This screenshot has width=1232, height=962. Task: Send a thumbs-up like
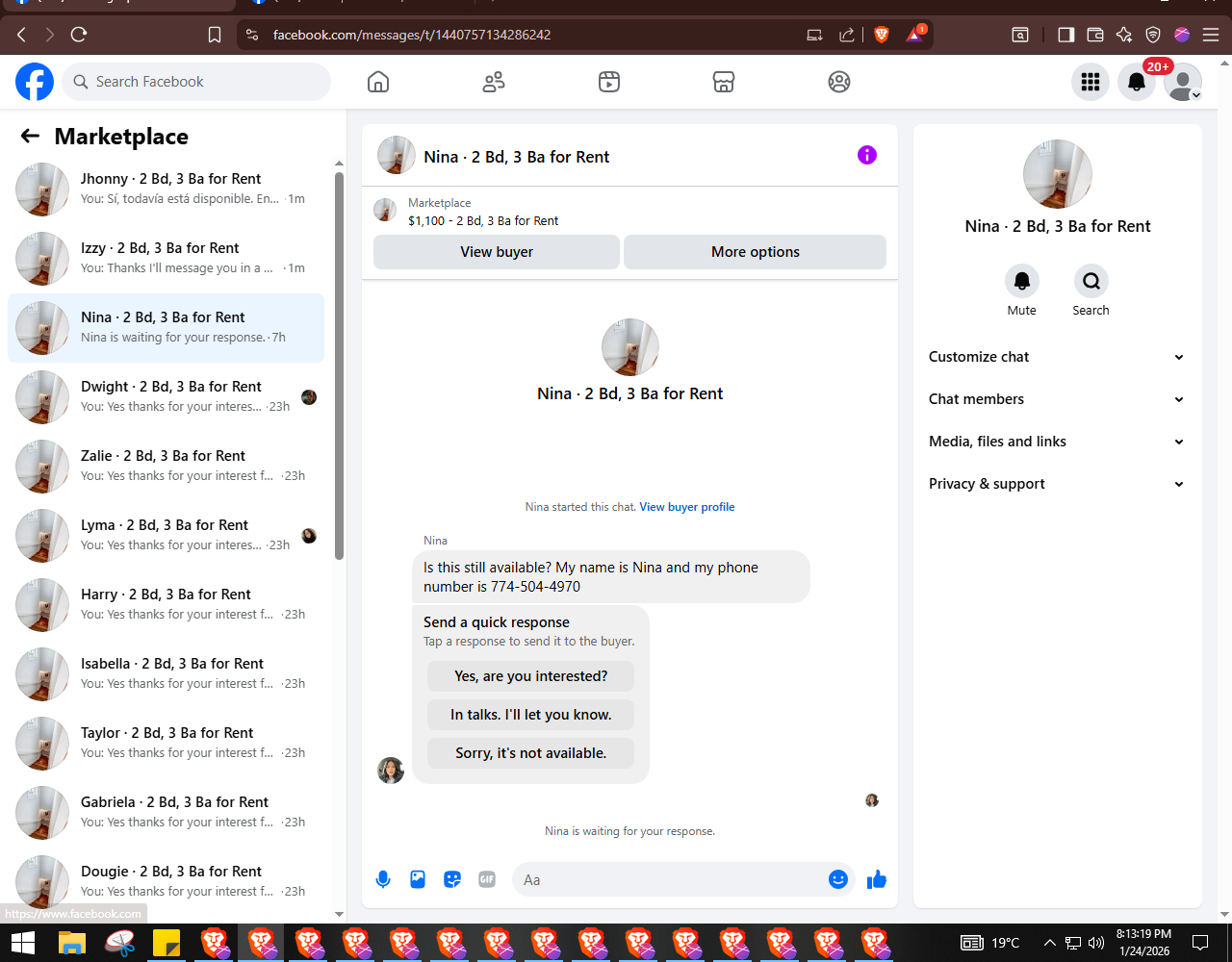[877, 879]
